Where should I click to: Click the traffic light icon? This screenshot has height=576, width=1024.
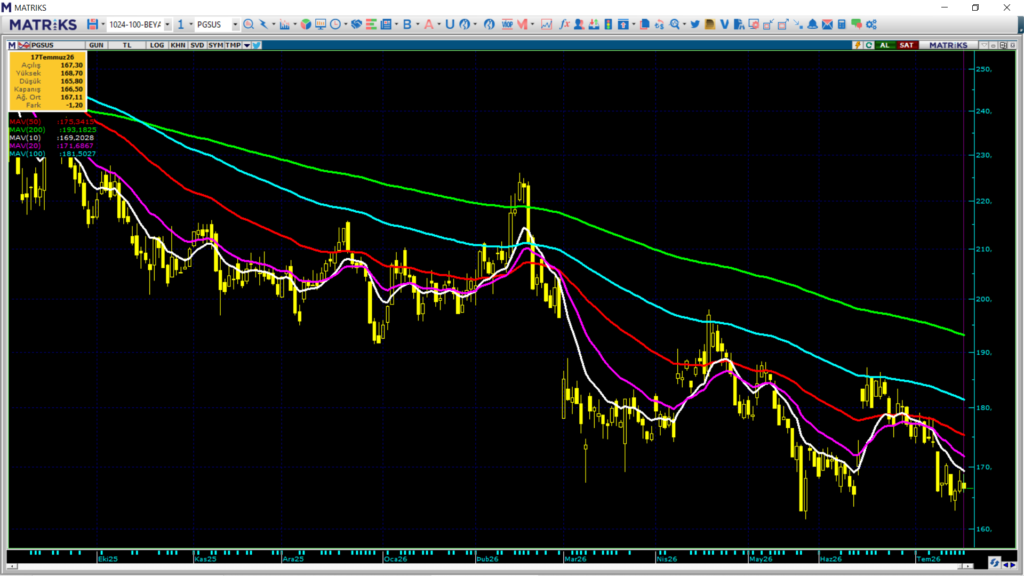tap(608, 24)
